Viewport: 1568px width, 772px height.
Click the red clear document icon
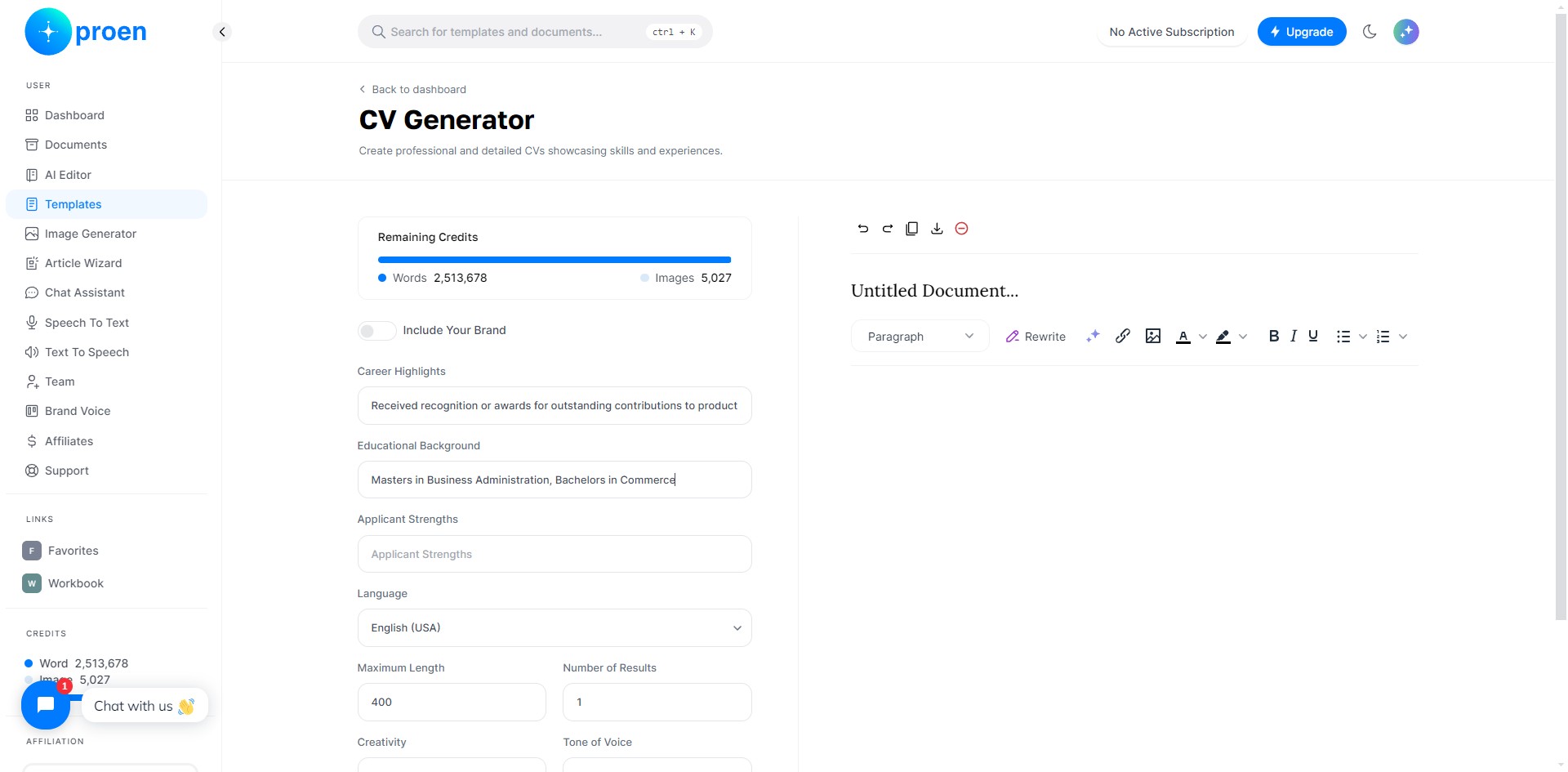coord(962,229)
